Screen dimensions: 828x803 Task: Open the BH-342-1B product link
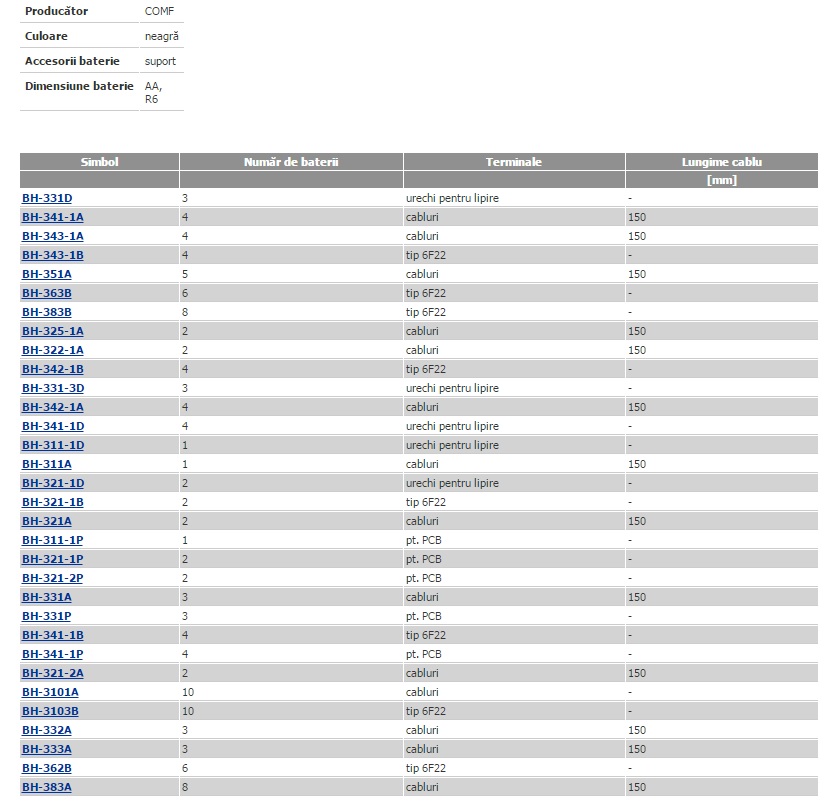(x=53, y=369)
